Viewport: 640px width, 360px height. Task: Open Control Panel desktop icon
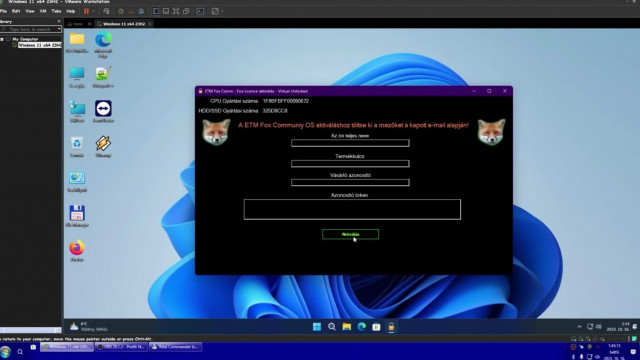[x=77, y=182]
